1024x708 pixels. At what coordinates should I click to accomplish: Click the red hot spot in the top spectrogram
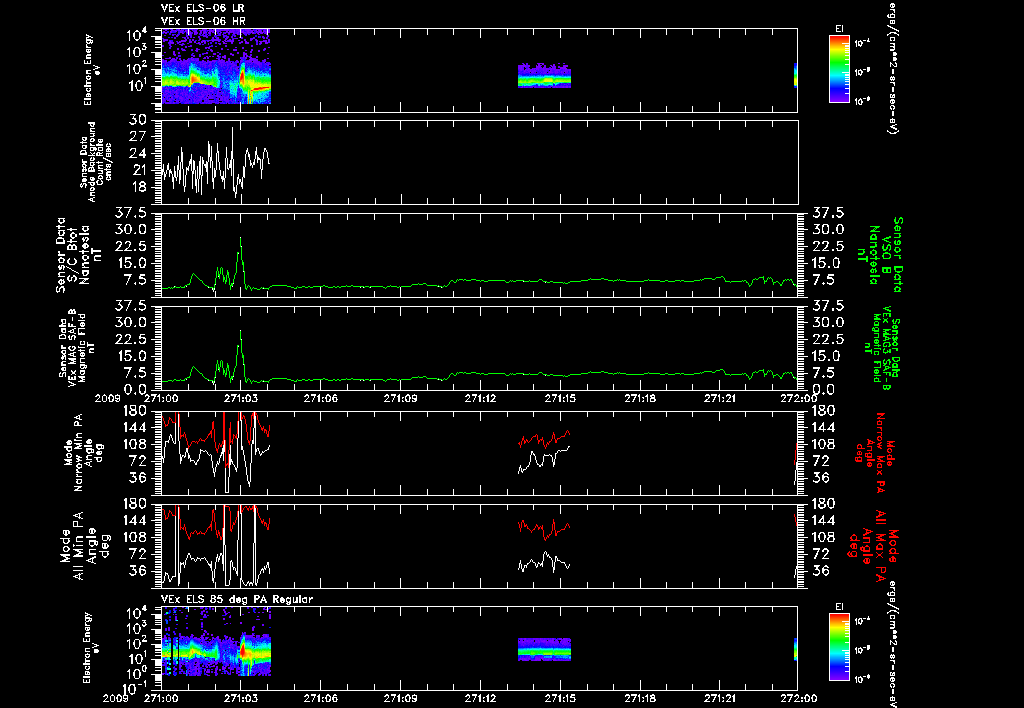(x=242, y=78)
